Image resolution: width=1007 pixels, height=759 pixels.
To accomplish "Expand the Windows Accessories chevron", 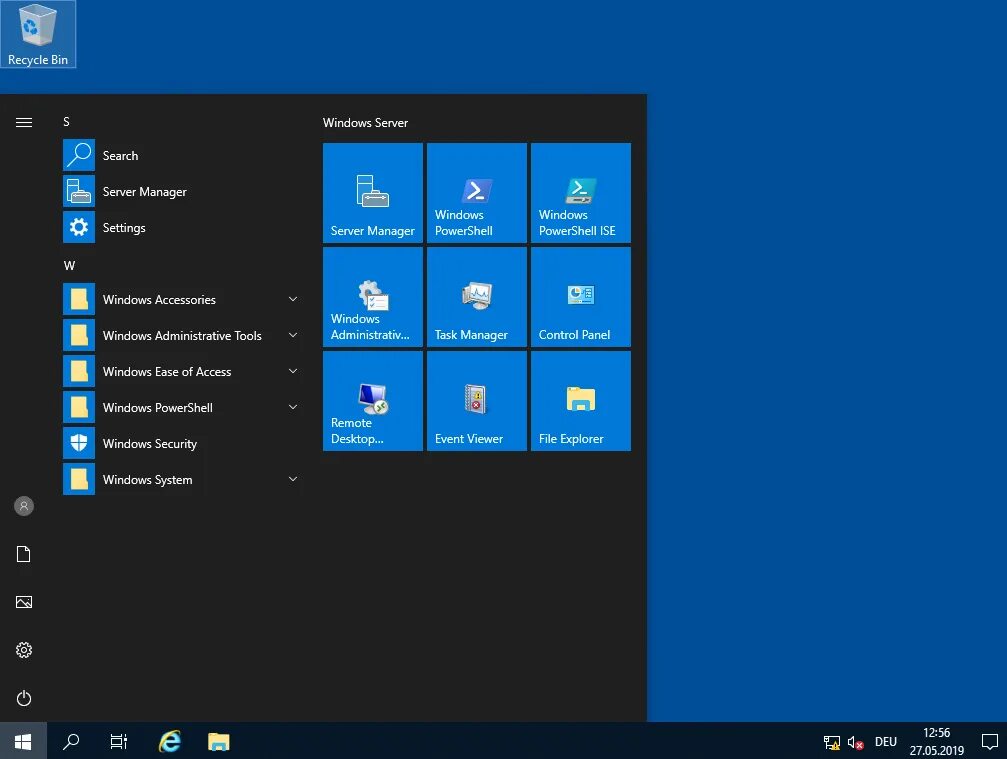I will [x=293, y=299].
